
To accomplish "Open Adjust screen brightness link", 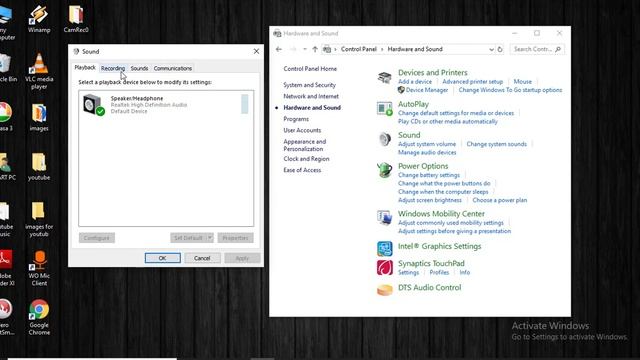I will click(x=430, y=200).
